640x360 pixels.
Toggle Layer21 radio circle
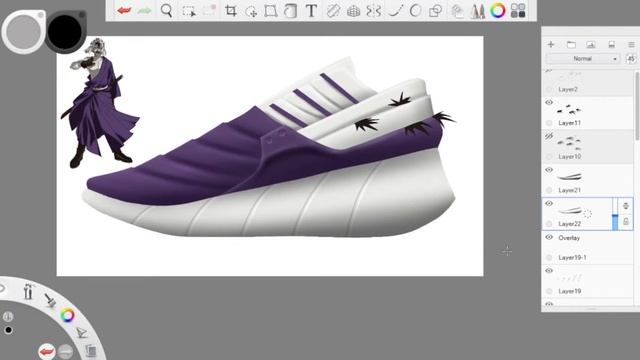[549, 190]
